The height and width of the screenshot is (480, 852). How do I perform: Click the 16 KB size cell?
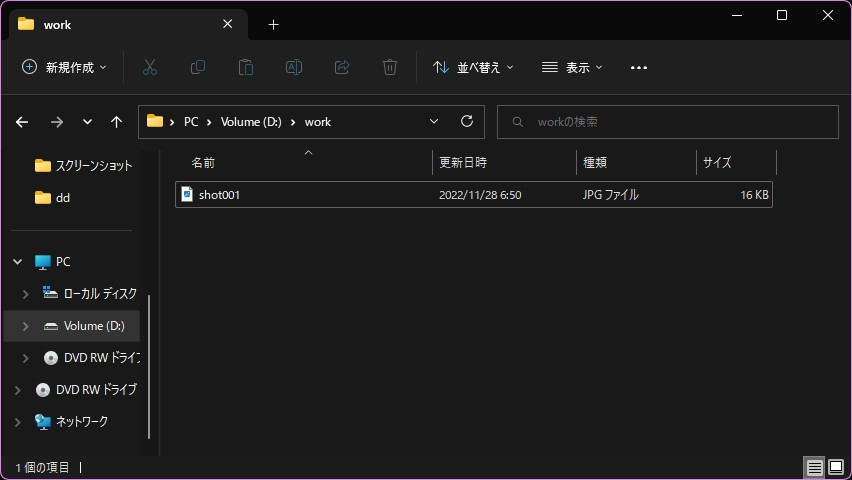tap(754, 195)
